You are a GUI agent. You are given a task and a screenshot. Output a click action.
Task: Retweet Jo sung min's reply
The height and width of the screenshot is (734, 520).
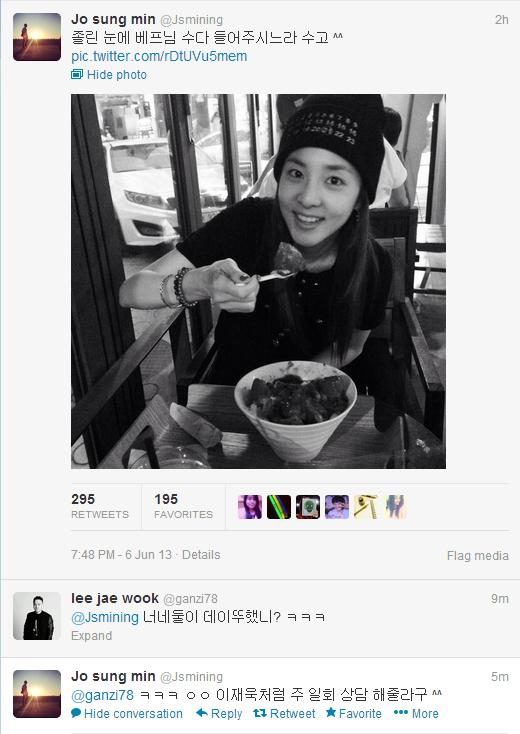point(284,713)
